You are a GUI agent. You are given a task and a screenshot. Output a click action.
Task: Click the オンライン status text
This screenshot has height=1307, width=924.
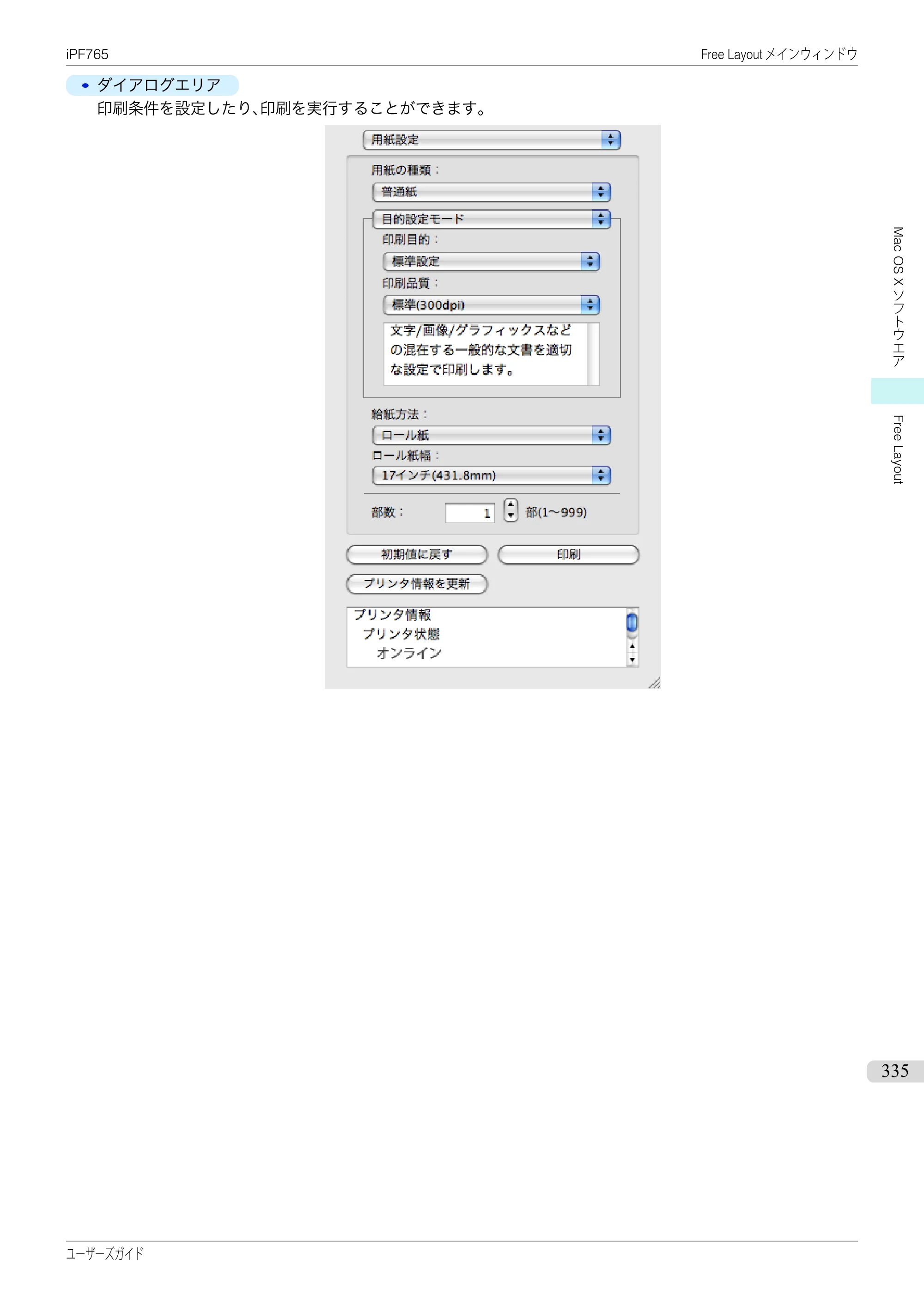tap(409, 653)
